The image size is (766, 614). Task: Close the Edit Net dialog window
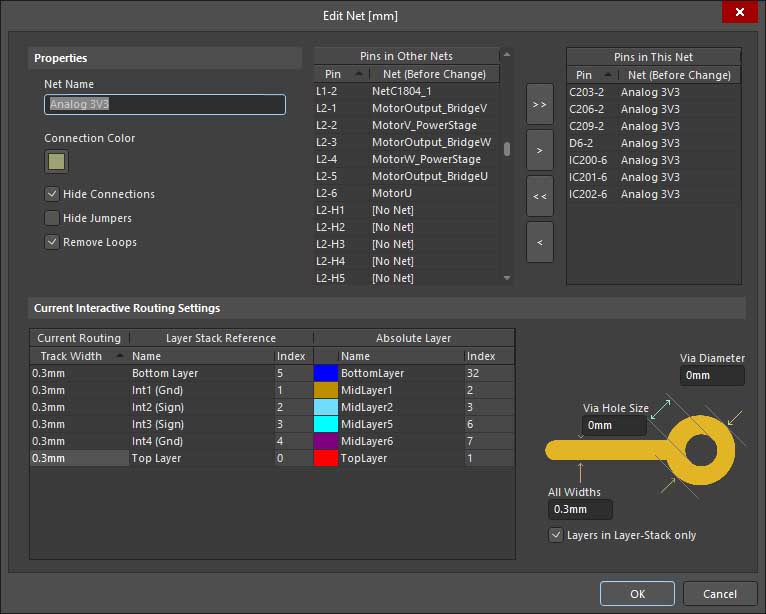[x=740, y=12]
